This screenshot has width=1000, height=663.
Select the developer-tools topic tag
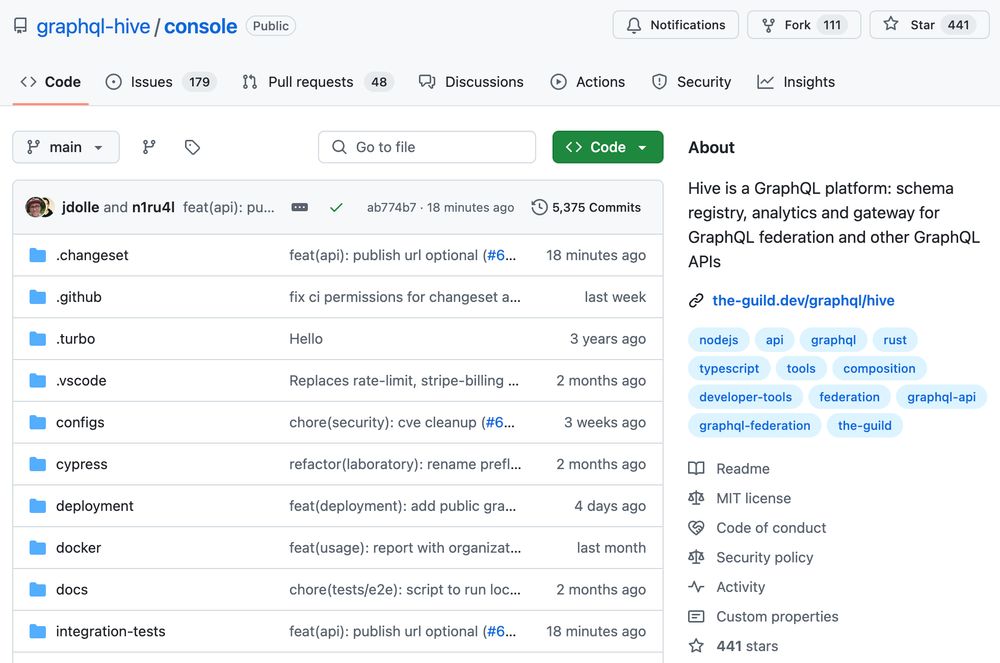coord(746,397)
